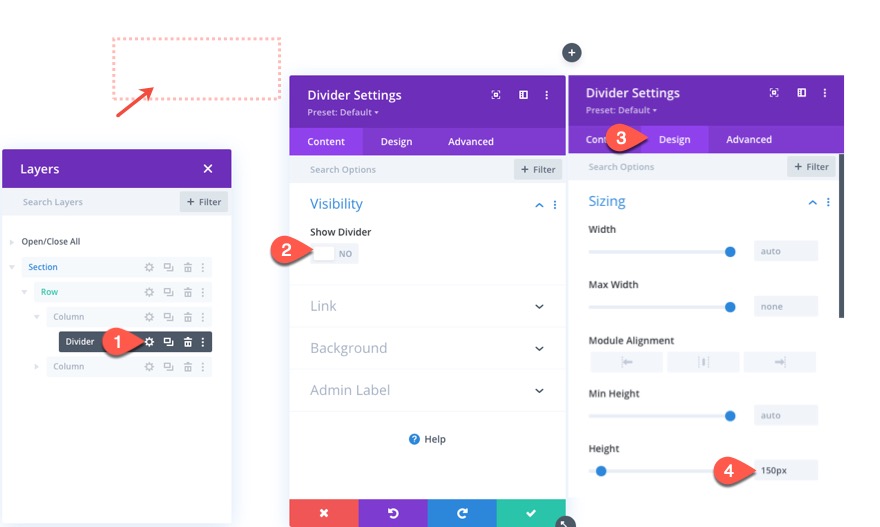Open more options for Row layer
Viewport: 880px width, 527px height.
[203, 292]
